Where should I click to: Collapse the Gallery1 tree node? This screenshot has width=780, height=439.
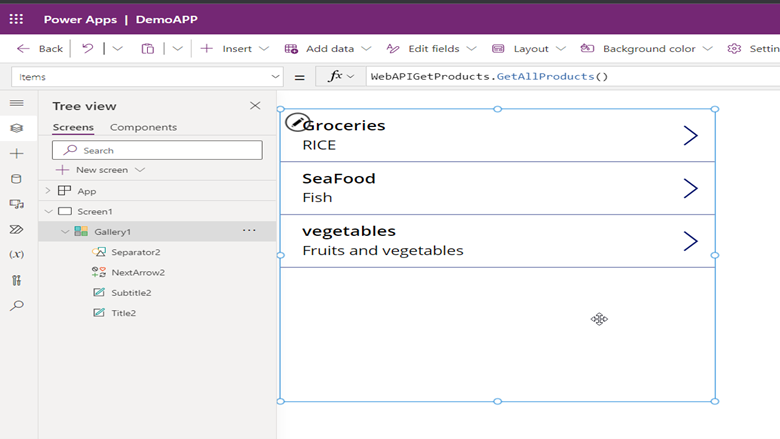pyautogui.click(x=65, y=232)
